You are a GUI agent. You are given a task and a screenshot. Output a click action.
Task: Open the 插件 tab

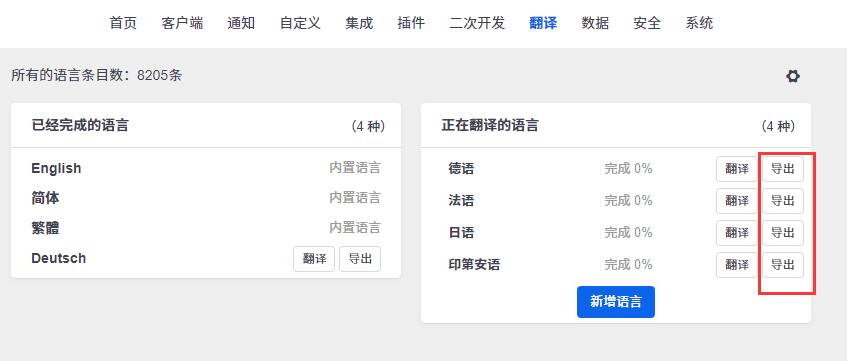tap(411, 23)
